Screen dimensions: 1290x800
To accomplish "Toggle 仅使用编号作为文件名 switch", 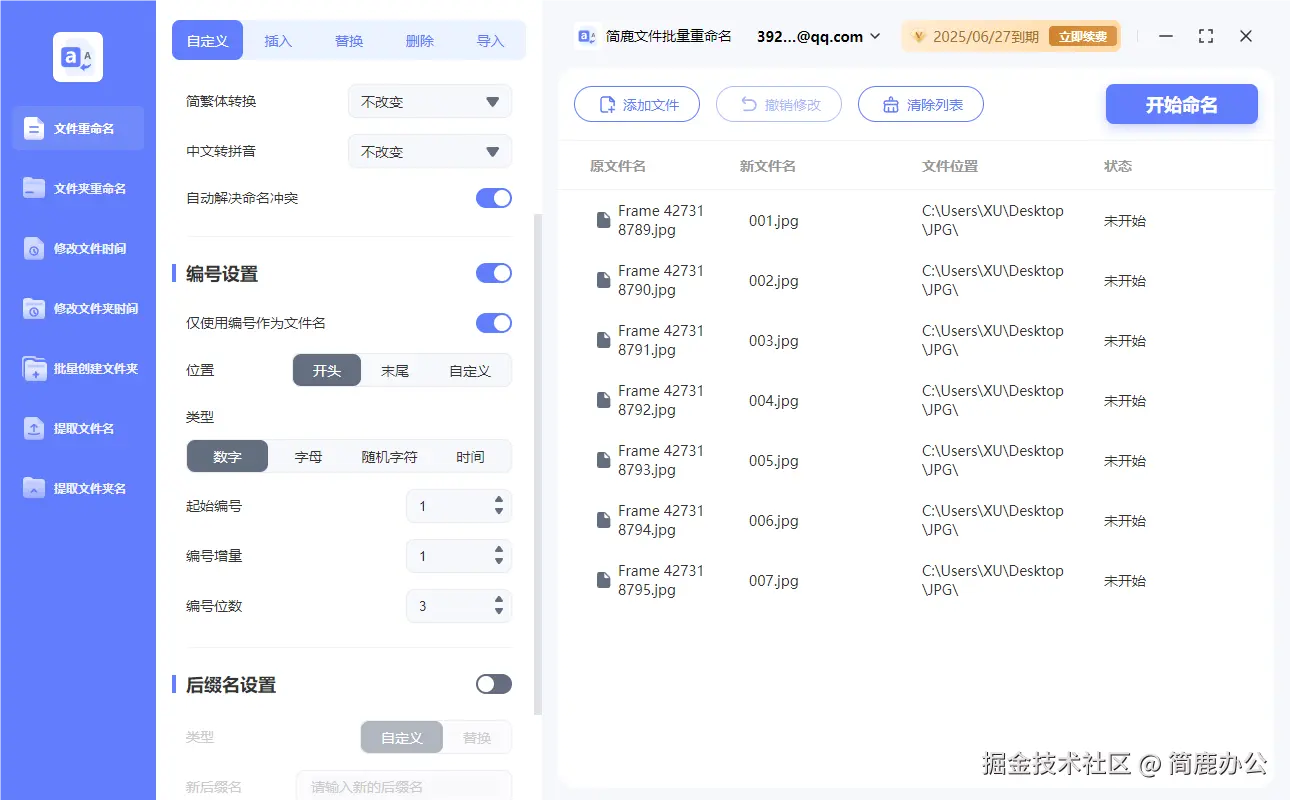I will pos(494,323).
